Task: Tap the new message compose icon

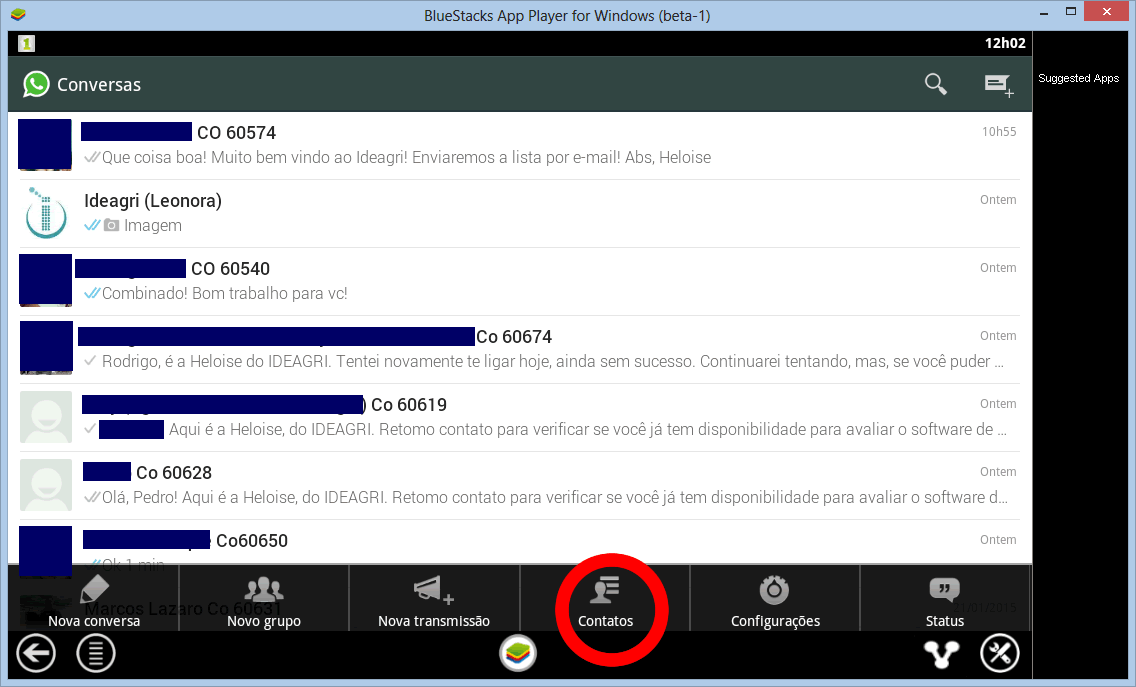Action: point(999,85)
